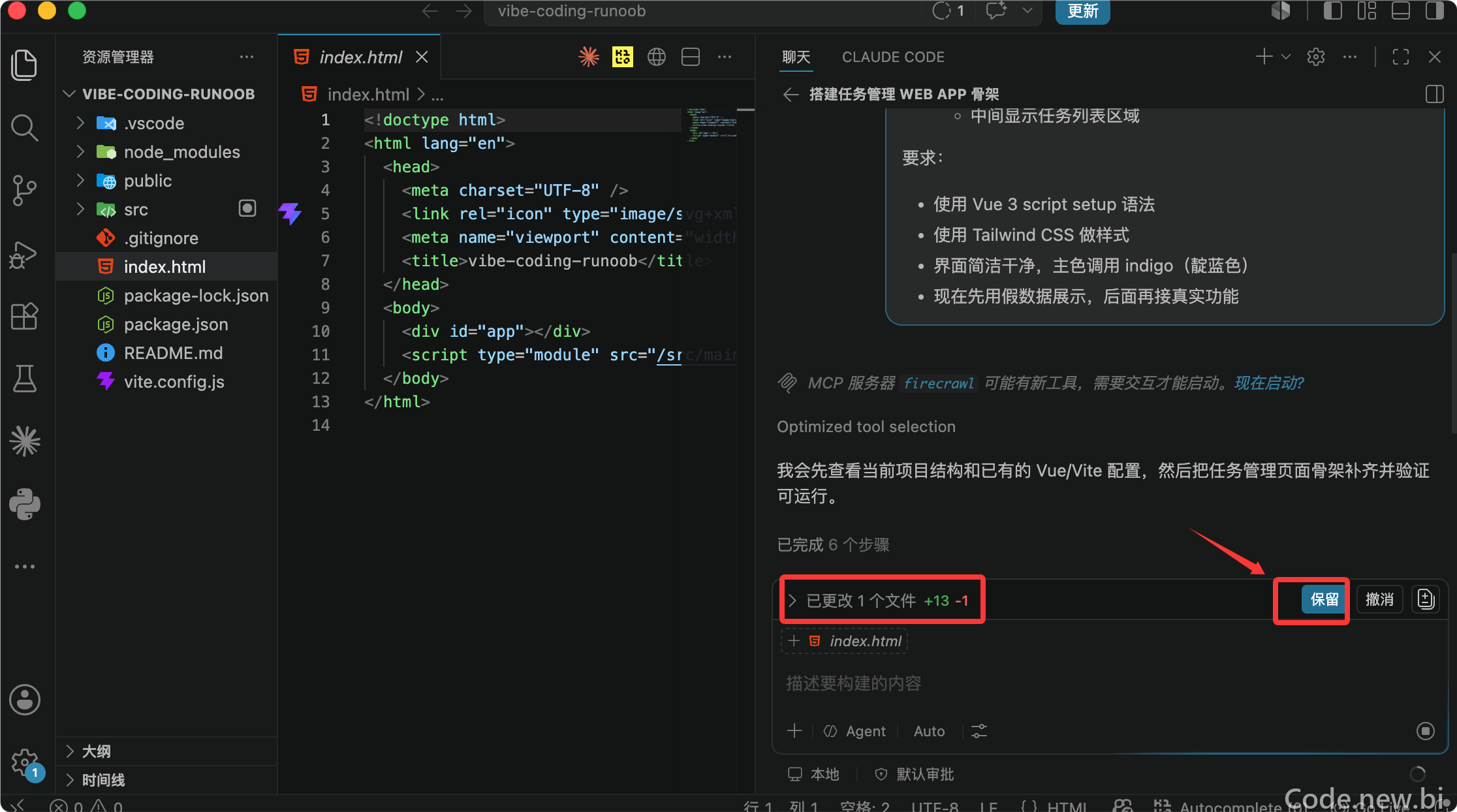1457x812 pixels.
Task: Expand the .vscode folder
Action: tap(80, 123)
